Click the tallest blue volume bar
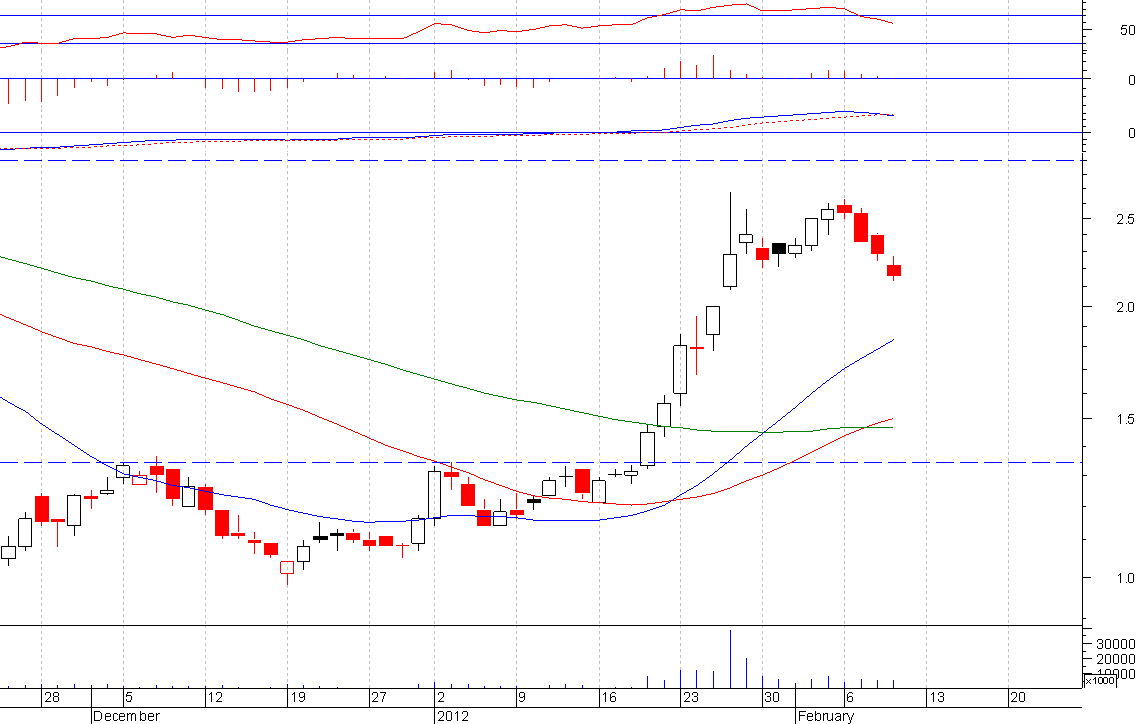 (x=730, y=659)
